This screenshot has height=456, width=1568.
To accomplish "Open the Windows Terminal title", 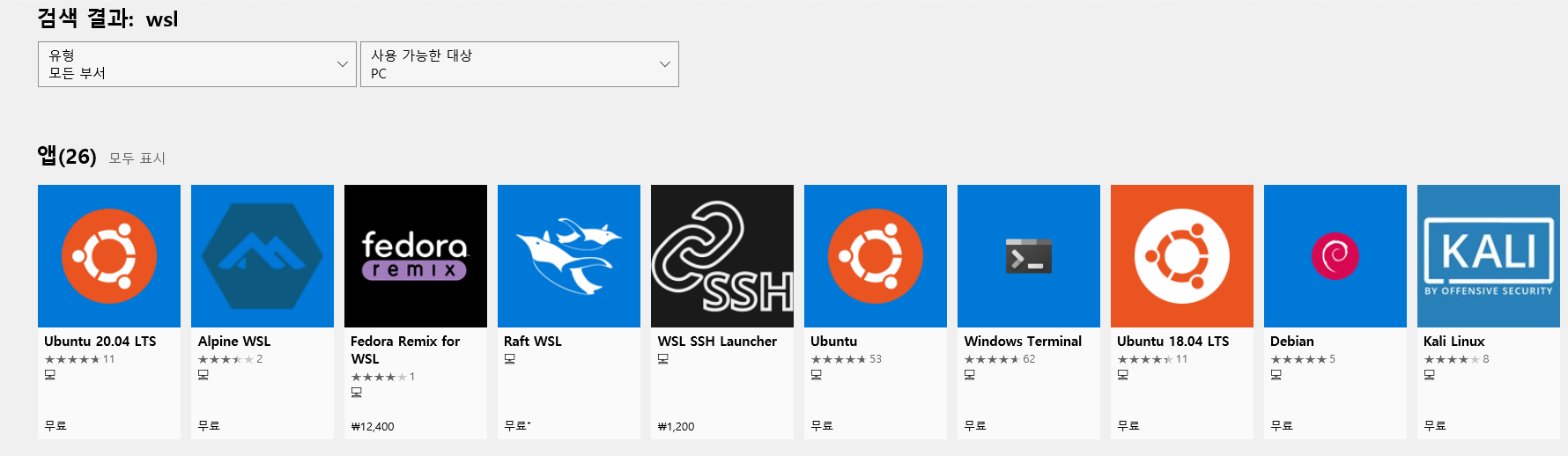I will 1023,342.
